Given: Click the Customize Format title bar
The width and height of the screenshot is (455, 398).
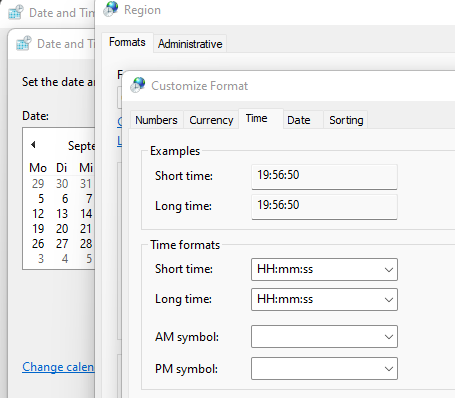Looking at the screenshot, I should (x=289, y=86).
